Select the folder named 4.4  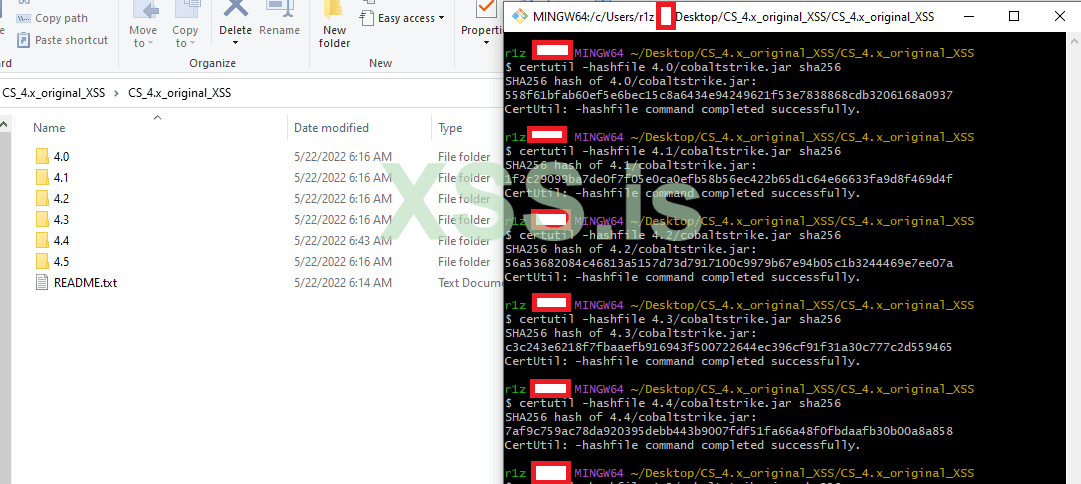[x=61, y=241]
